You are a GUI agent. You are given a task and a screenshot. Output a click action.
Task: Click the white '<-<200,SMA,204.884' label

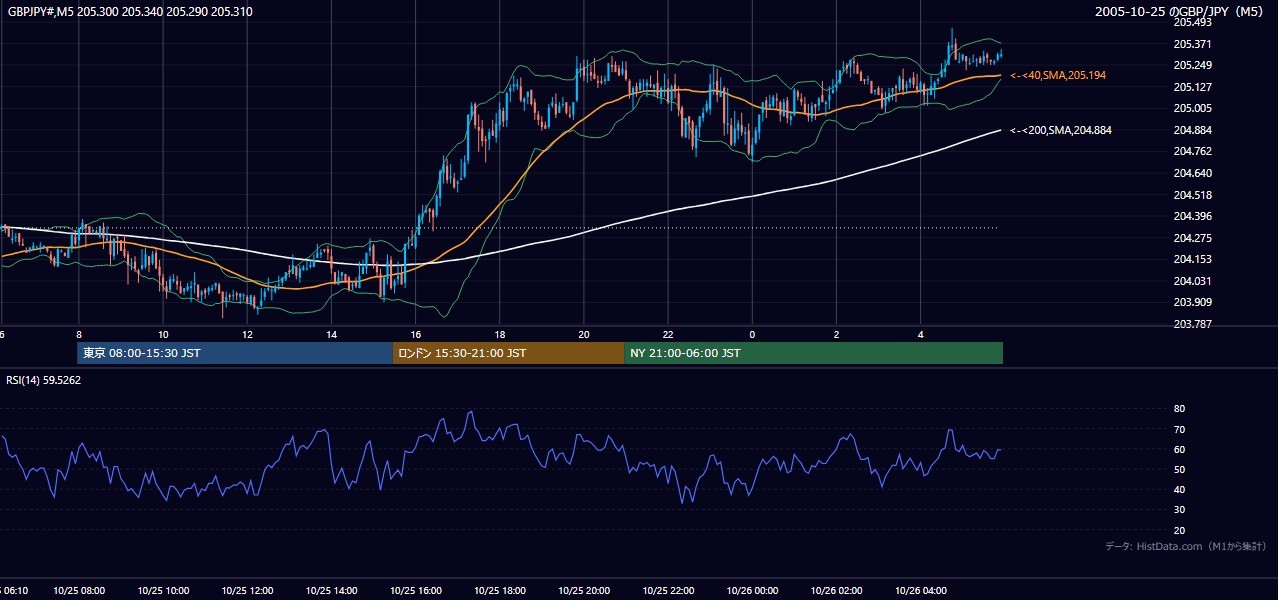pyautogui.click(x=1061, y=130)
